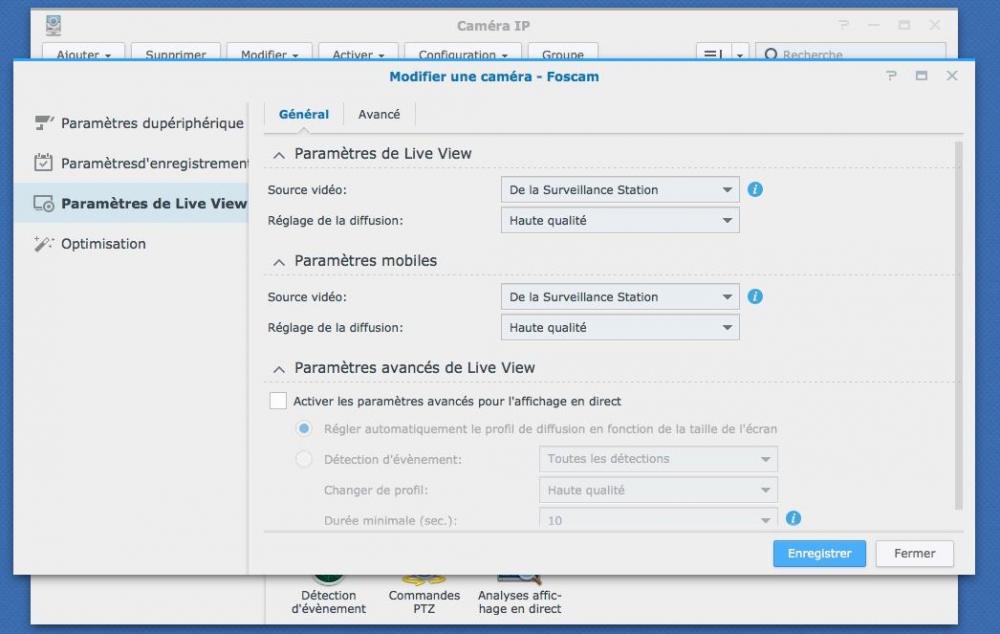The width and height of the screenshot is (1000, 634).
Task: Click the recording settings calendar icon
Action: pos(44,163)
